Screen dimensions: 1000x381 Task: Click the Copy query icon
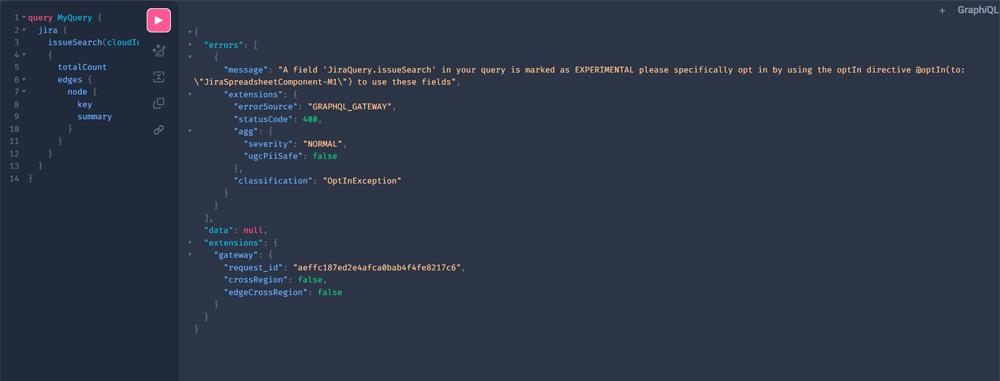click(159, 103)
